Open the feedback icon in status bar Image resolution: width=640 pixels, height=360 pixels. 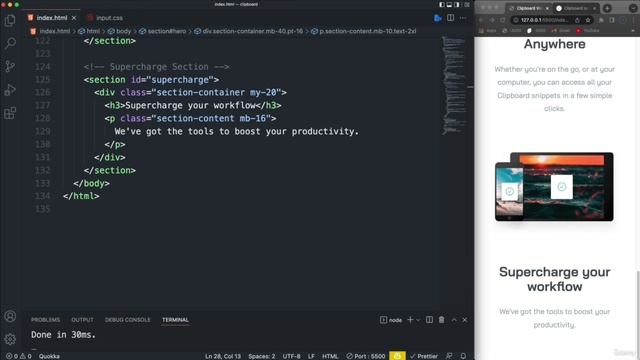pyautogui.click(x=449, y=356)
